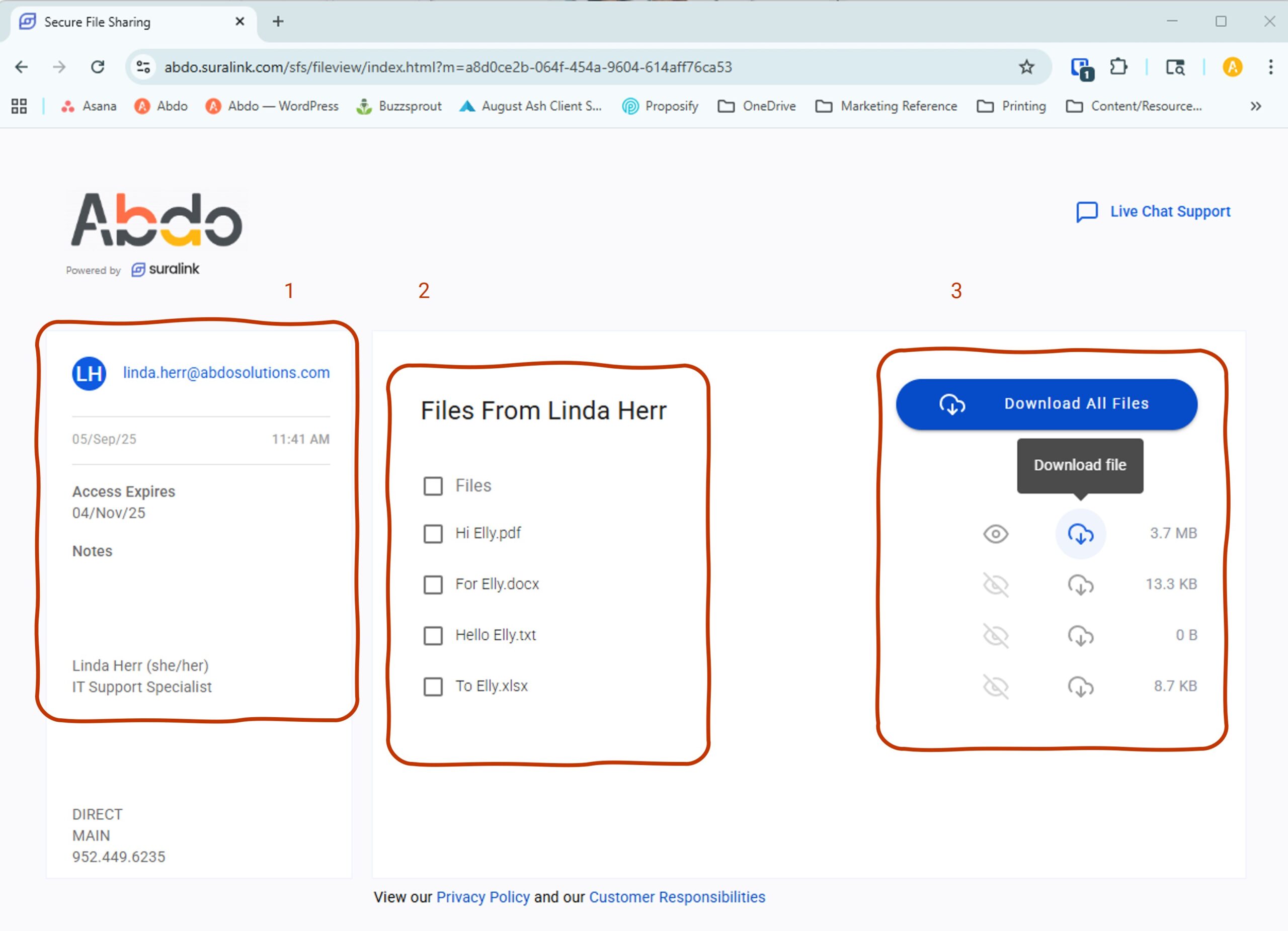Open the Abdo — WordPress bookmark
Screen dimensions: 1288x931
coord(272,106)
